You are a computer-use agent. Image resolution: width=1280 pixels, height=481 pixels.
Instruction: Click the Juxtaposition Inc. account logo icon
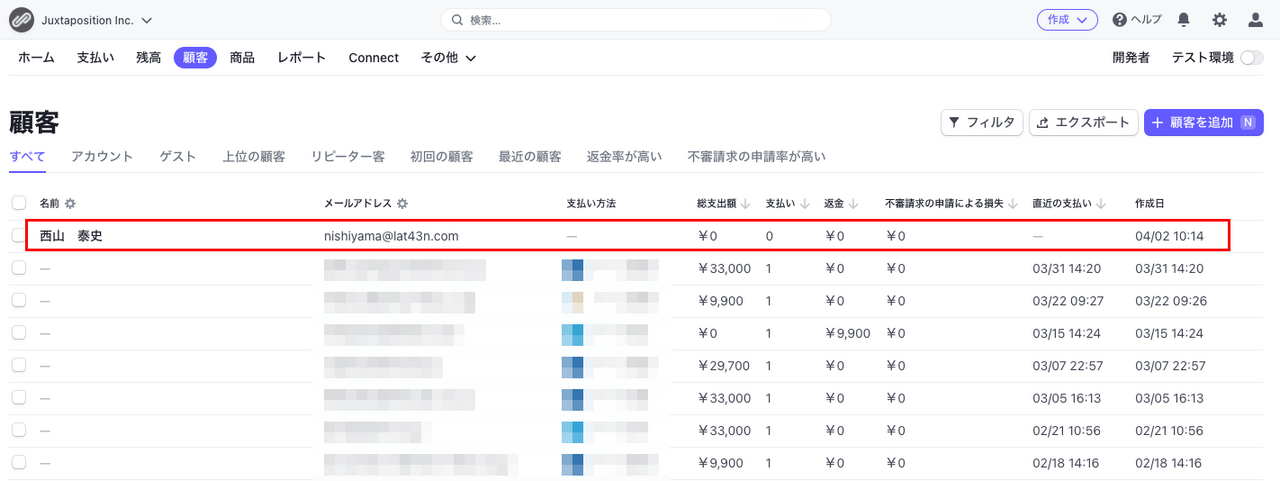pos(20,20)
